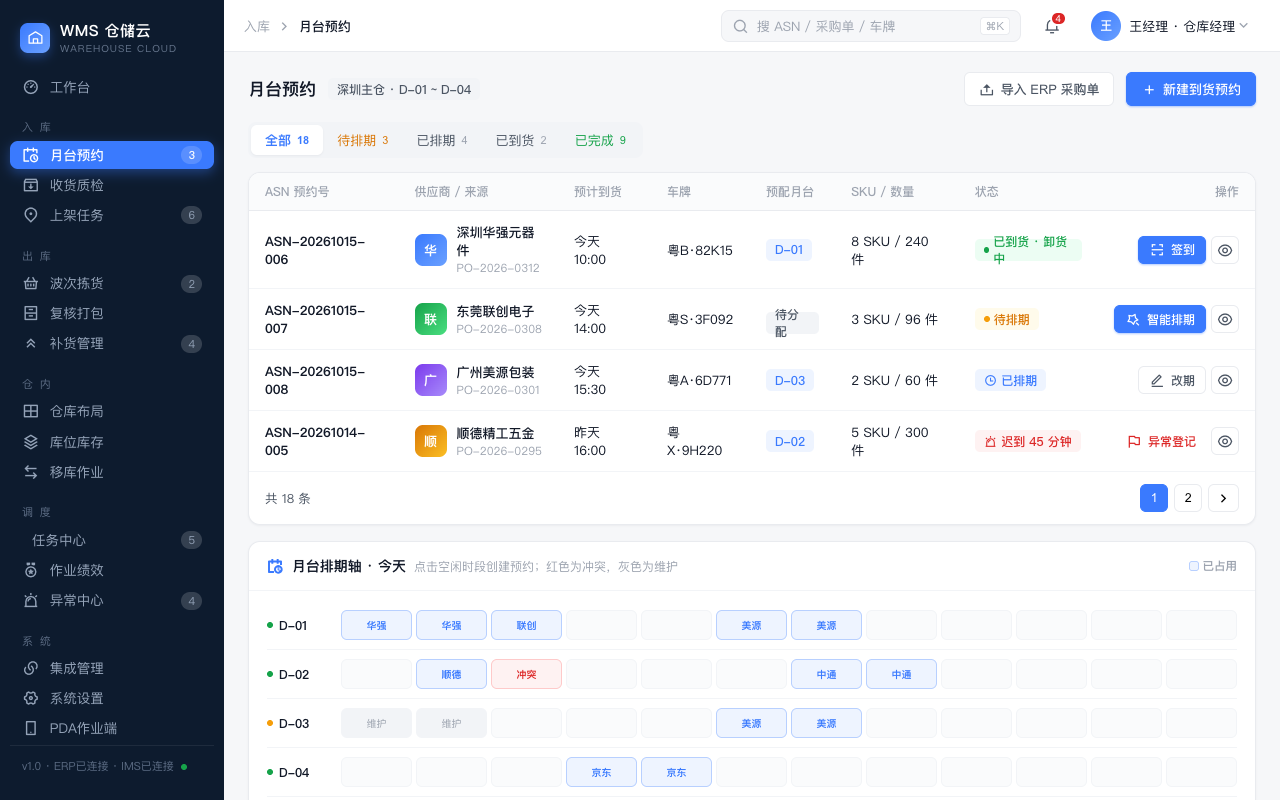Open the 工作台 dashboard
The image size is (1280, 800).
click(112, 87)
